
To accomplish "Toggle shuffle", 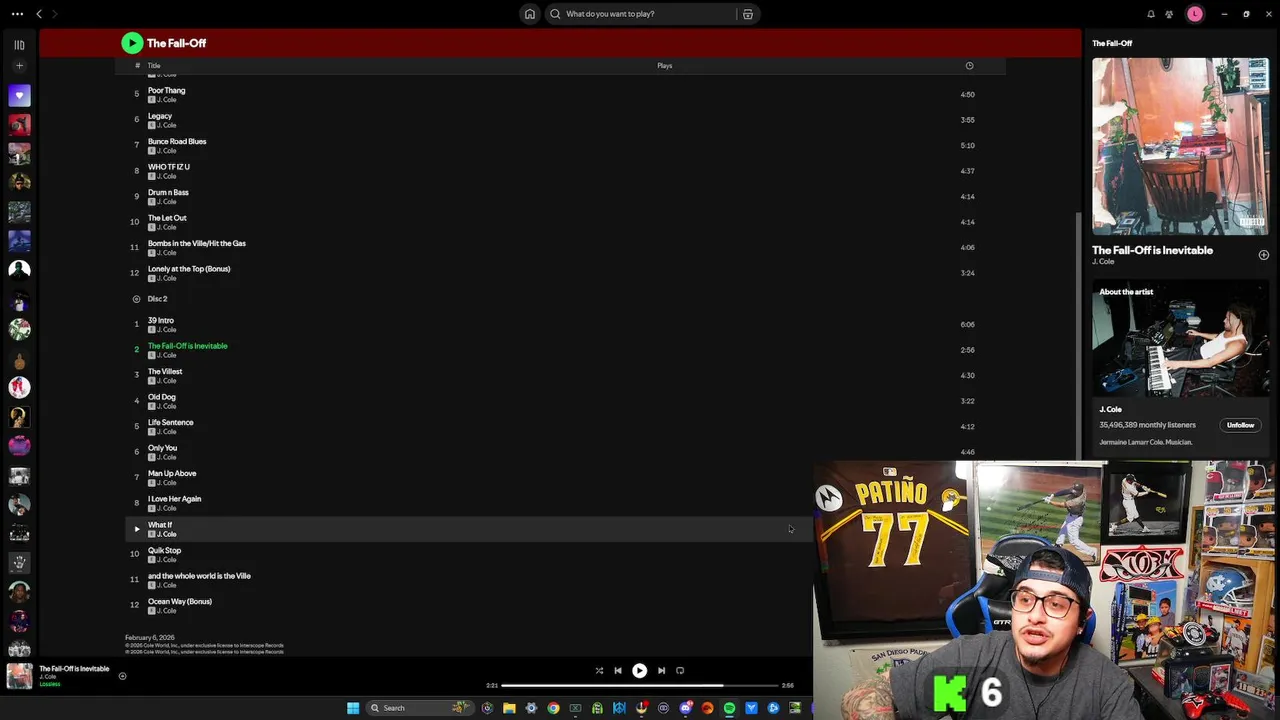I will pyautogui.click(x=599, y=671).
